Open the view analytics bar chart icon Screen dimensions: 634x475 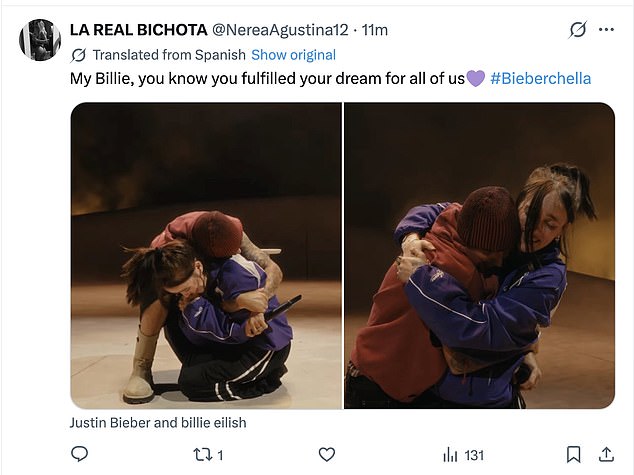449,455
